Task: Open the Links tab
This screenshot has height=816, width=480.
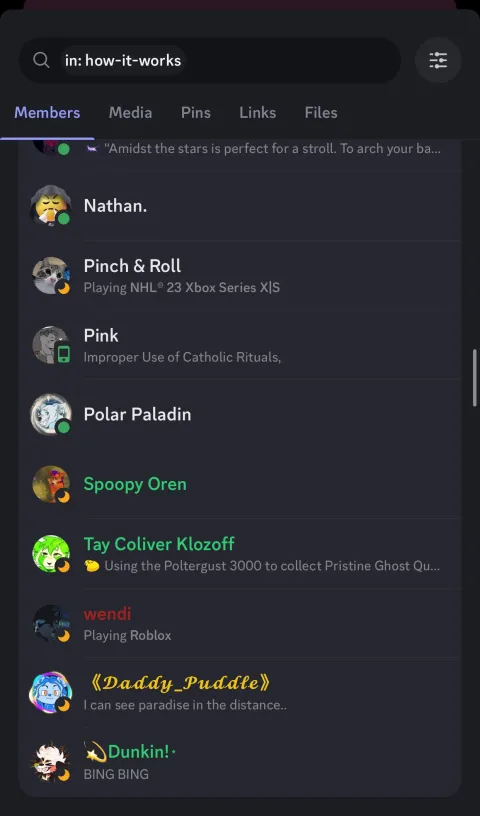Action: pos(258,113)
